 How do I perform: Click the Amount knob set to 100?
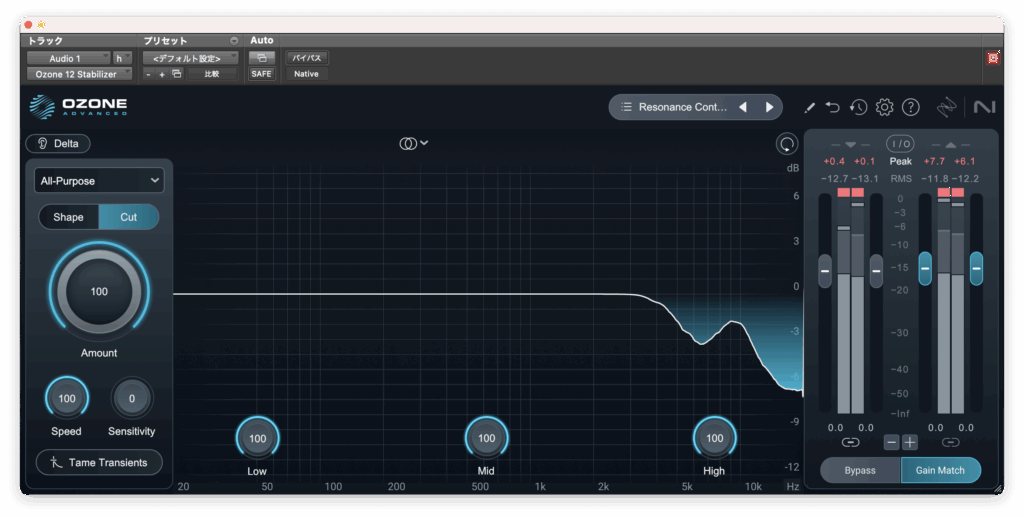click(99, 292)
